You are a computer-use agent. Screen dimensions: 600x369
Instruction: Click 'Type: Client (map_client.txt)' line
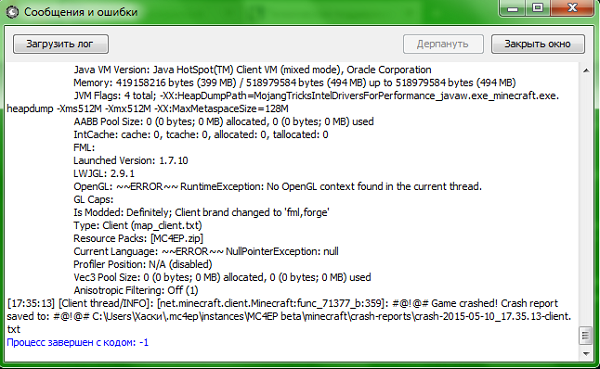[x=138, y=225]
